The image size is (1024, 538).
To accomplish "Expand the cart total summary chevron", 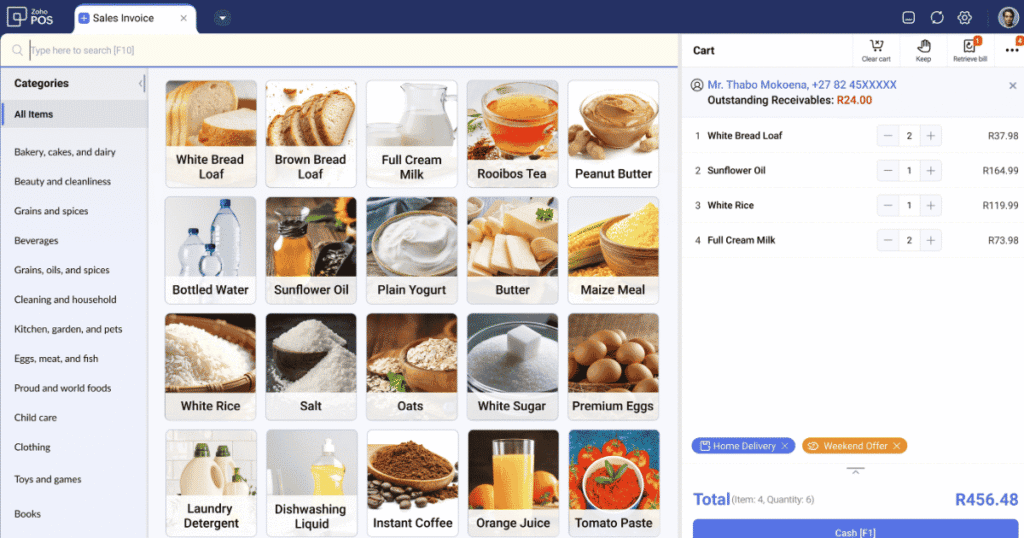I will point(855,471).
